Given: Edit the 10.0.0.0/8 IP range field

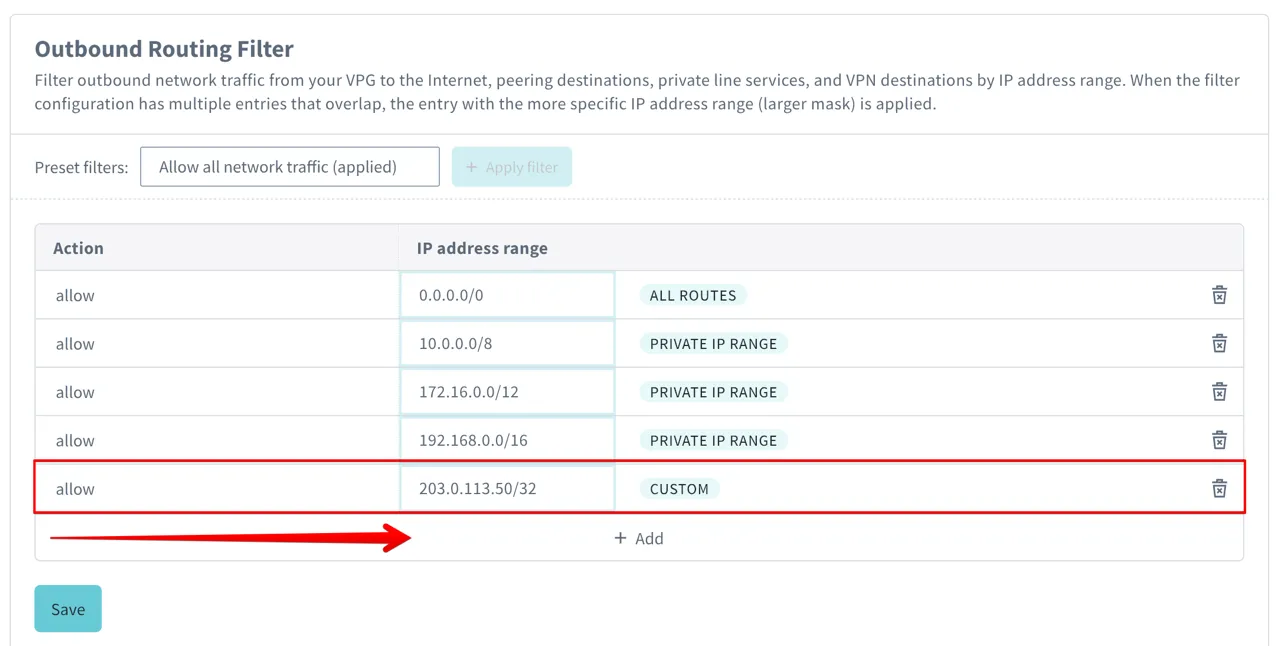Looking at the screenshot, I should (507, 343).
